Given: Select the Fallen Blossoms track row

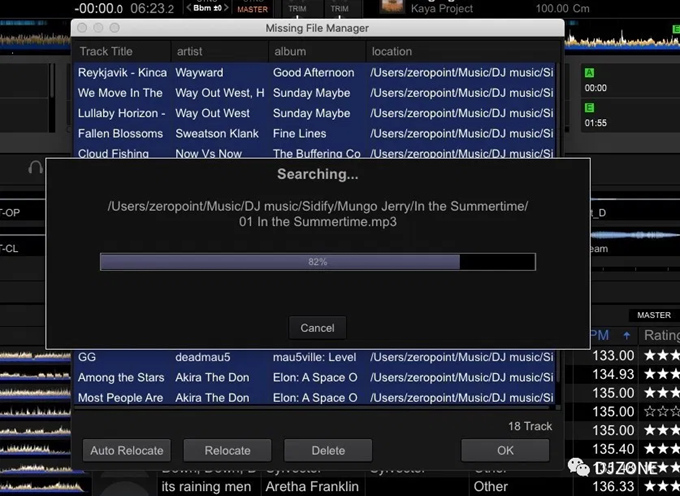Looking at the screenshot, I should [x=314, y=134].
